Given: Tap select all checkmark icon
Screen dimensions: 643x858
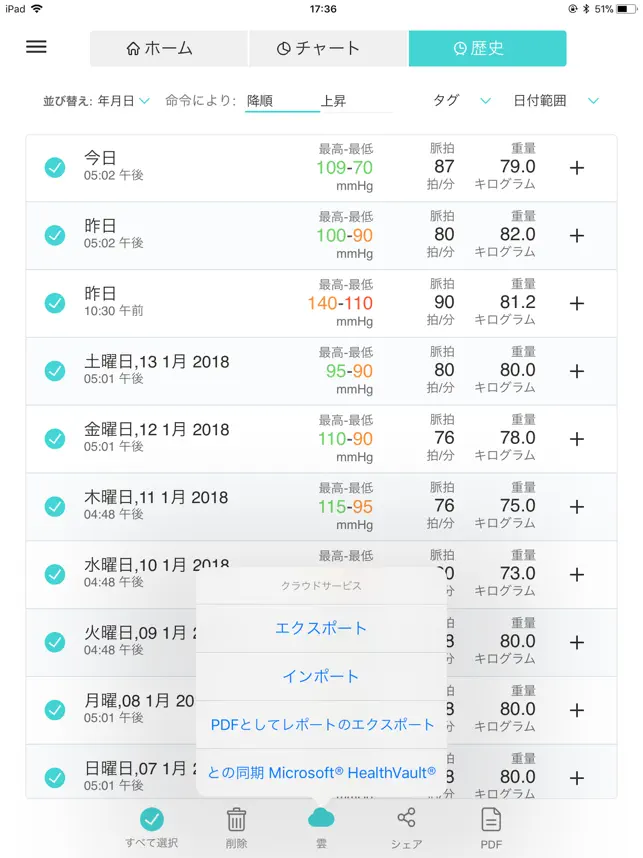Looking at the screenshot, I should 152,820.
